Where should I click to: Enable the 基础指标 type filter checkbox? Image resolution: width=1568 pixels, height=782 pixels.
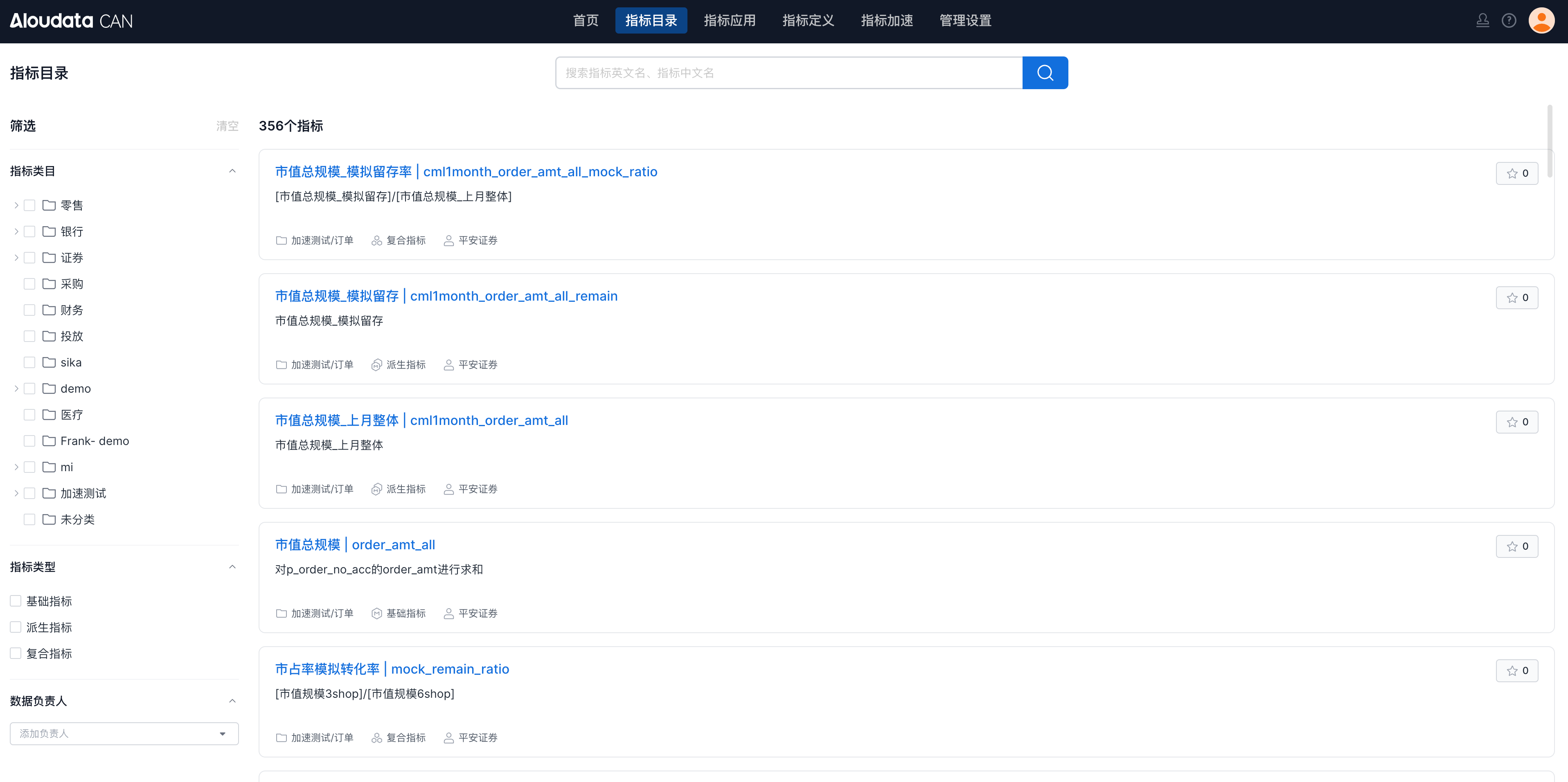[x=16, y=601]
